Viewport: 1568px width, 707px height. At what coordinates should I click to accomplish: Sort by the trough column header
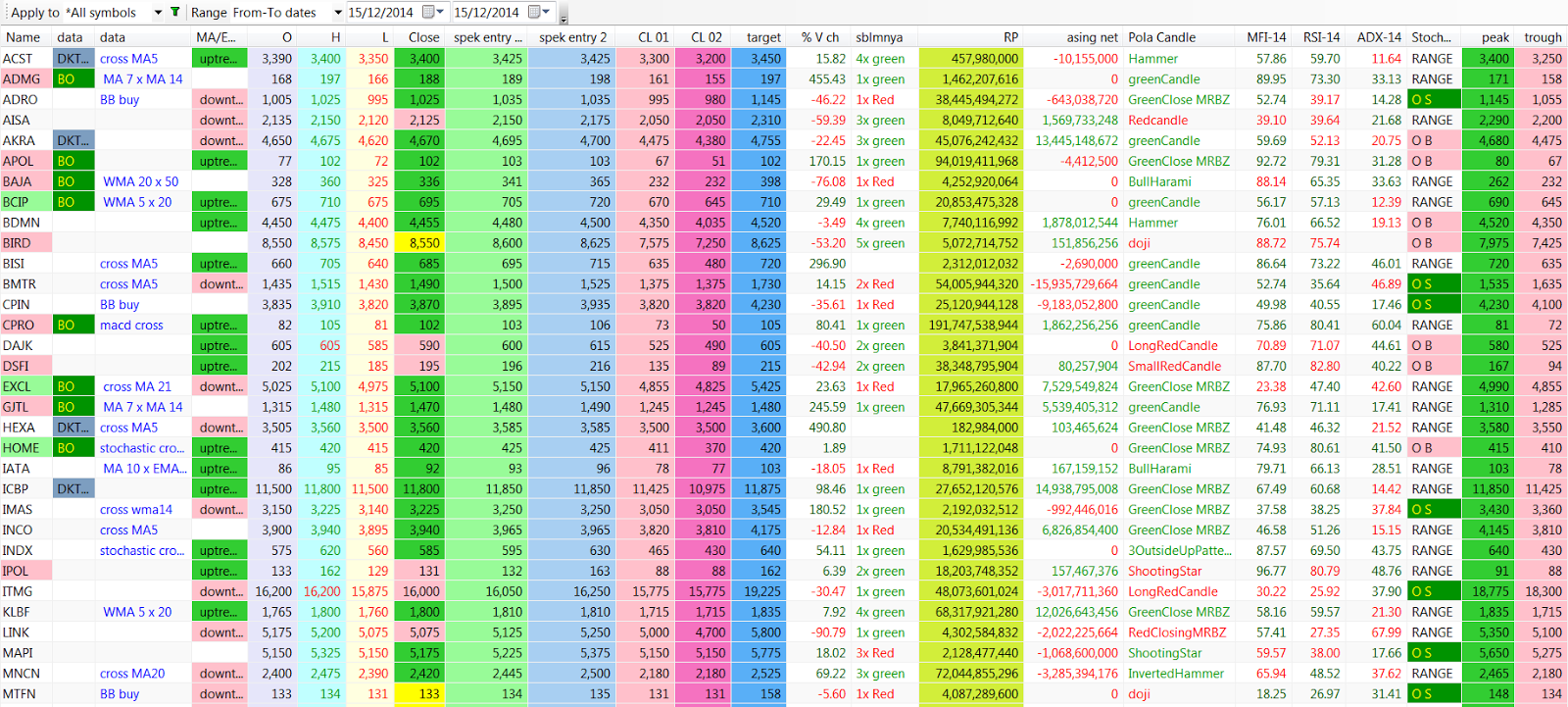pos(1541,37)
